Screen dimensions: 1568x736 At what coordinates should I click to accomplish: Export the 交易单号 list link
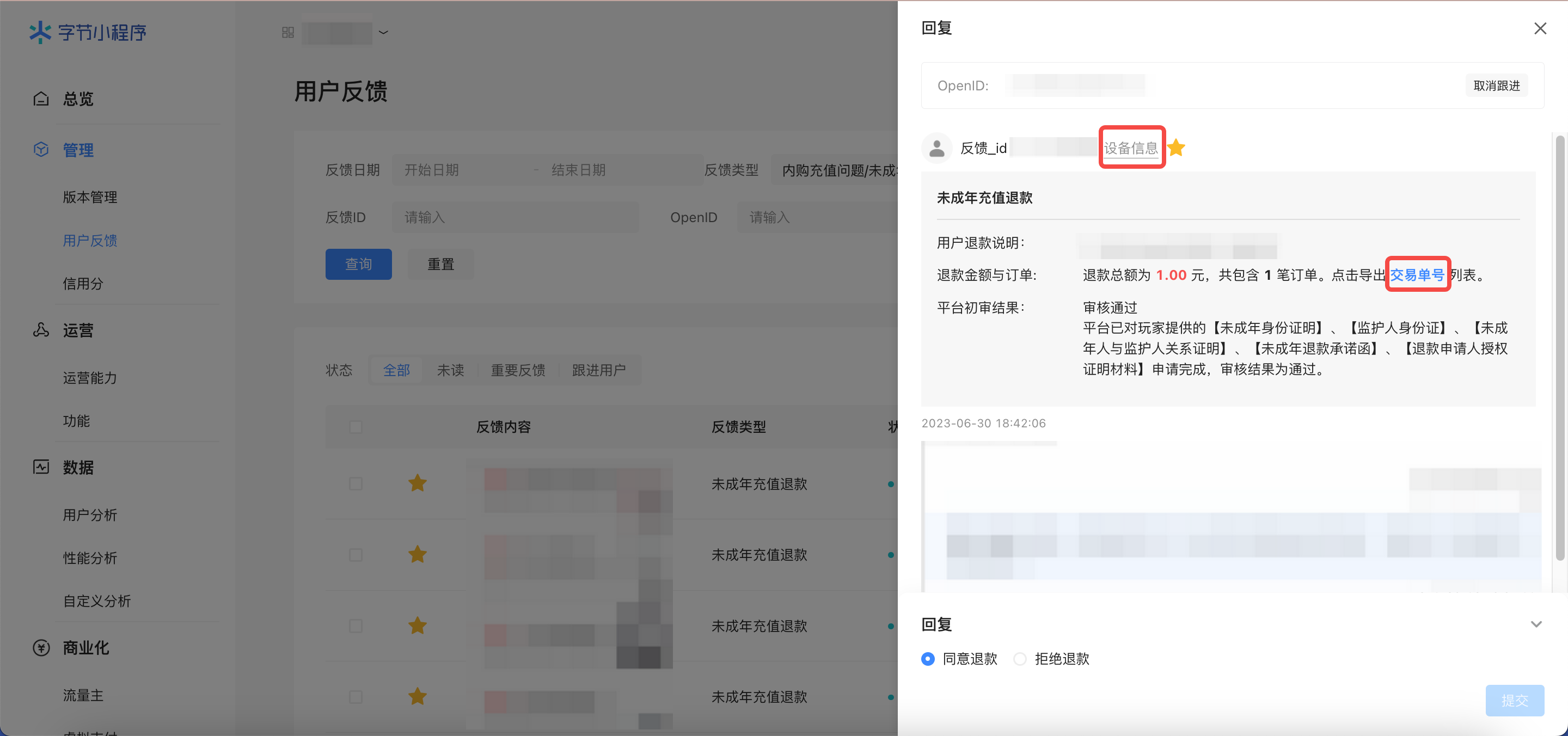pyautogui.click(x=1417, y=274)
